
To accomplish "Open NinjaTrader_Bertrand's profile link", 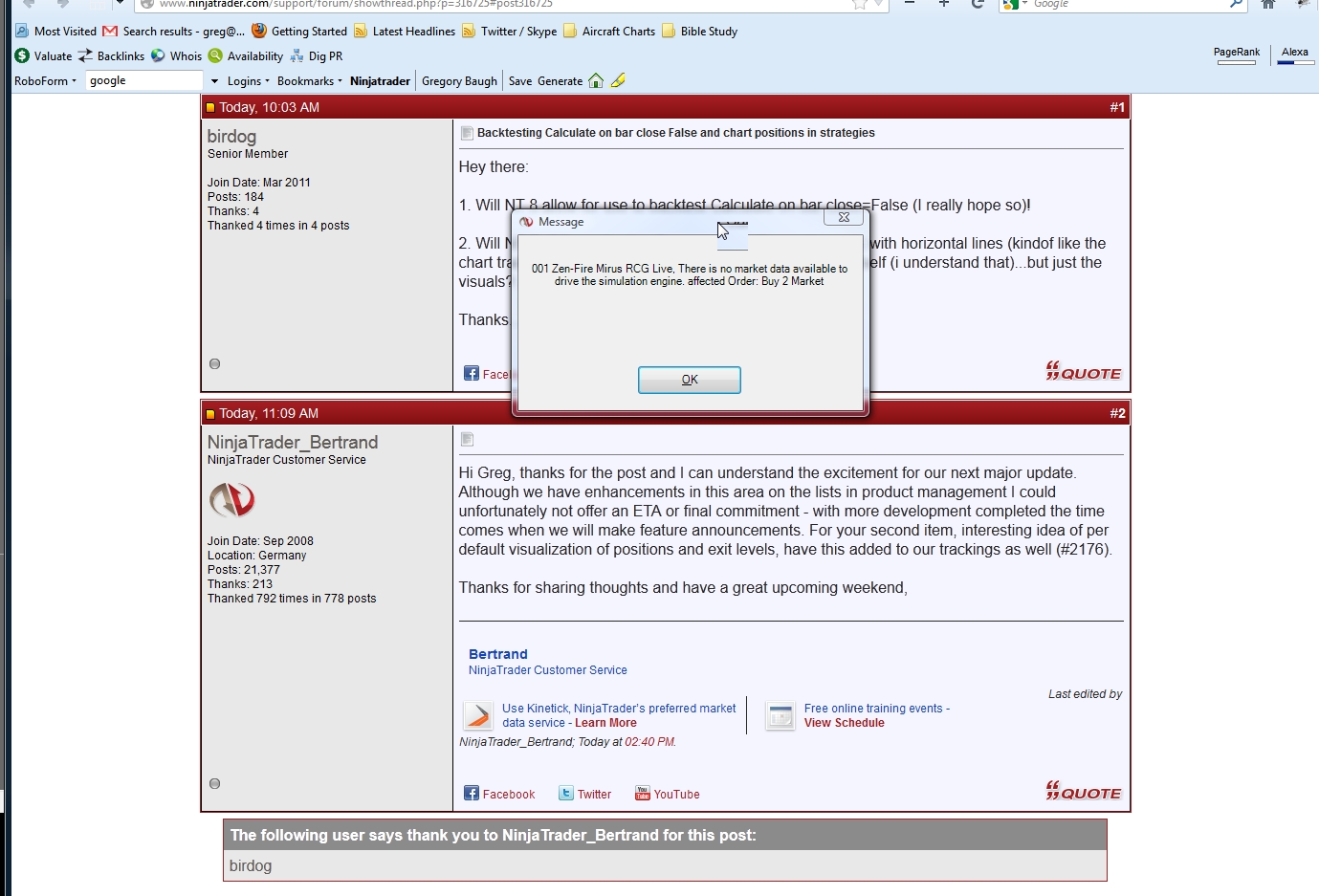I will [293, 443].
